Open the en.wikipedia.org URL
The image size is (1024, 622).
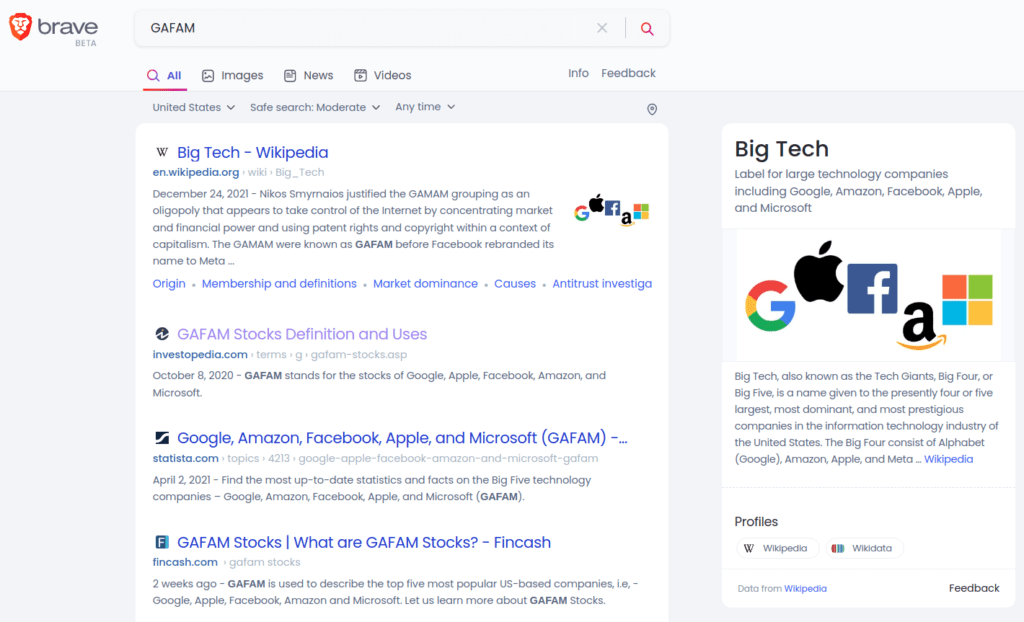[196, 172]
